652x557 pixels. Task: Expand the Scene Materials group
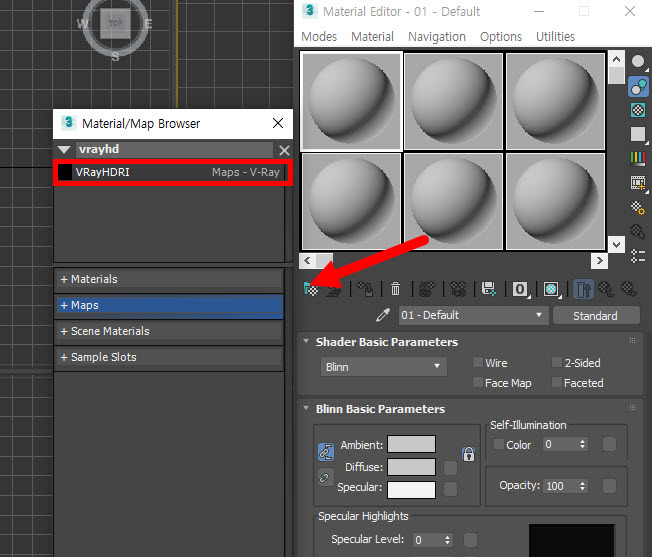tap(169, 331)
